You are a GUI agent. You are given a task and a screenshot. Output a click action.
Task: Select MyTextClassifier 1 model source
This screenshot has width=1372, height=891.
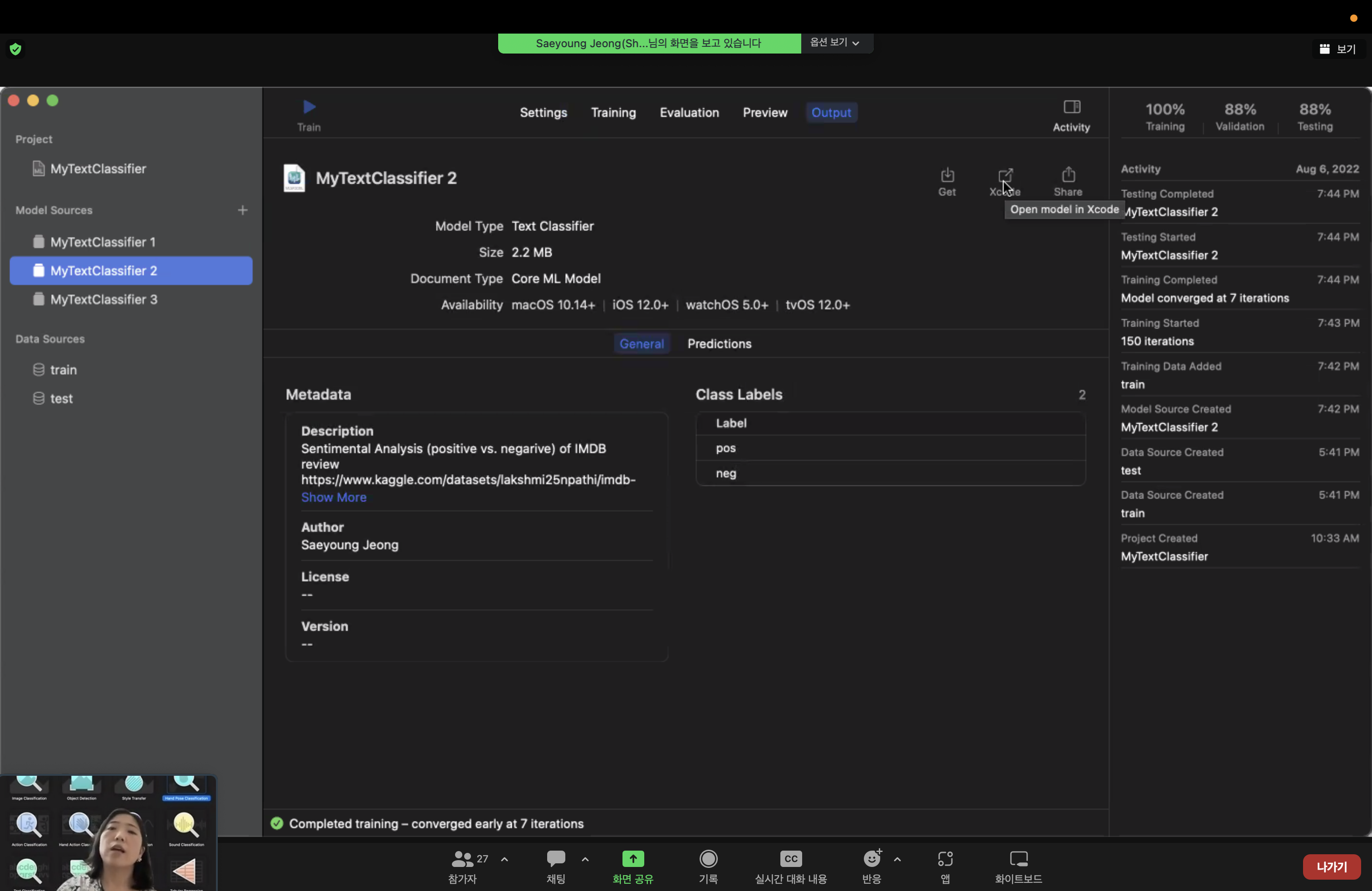(x=131, y=242)
